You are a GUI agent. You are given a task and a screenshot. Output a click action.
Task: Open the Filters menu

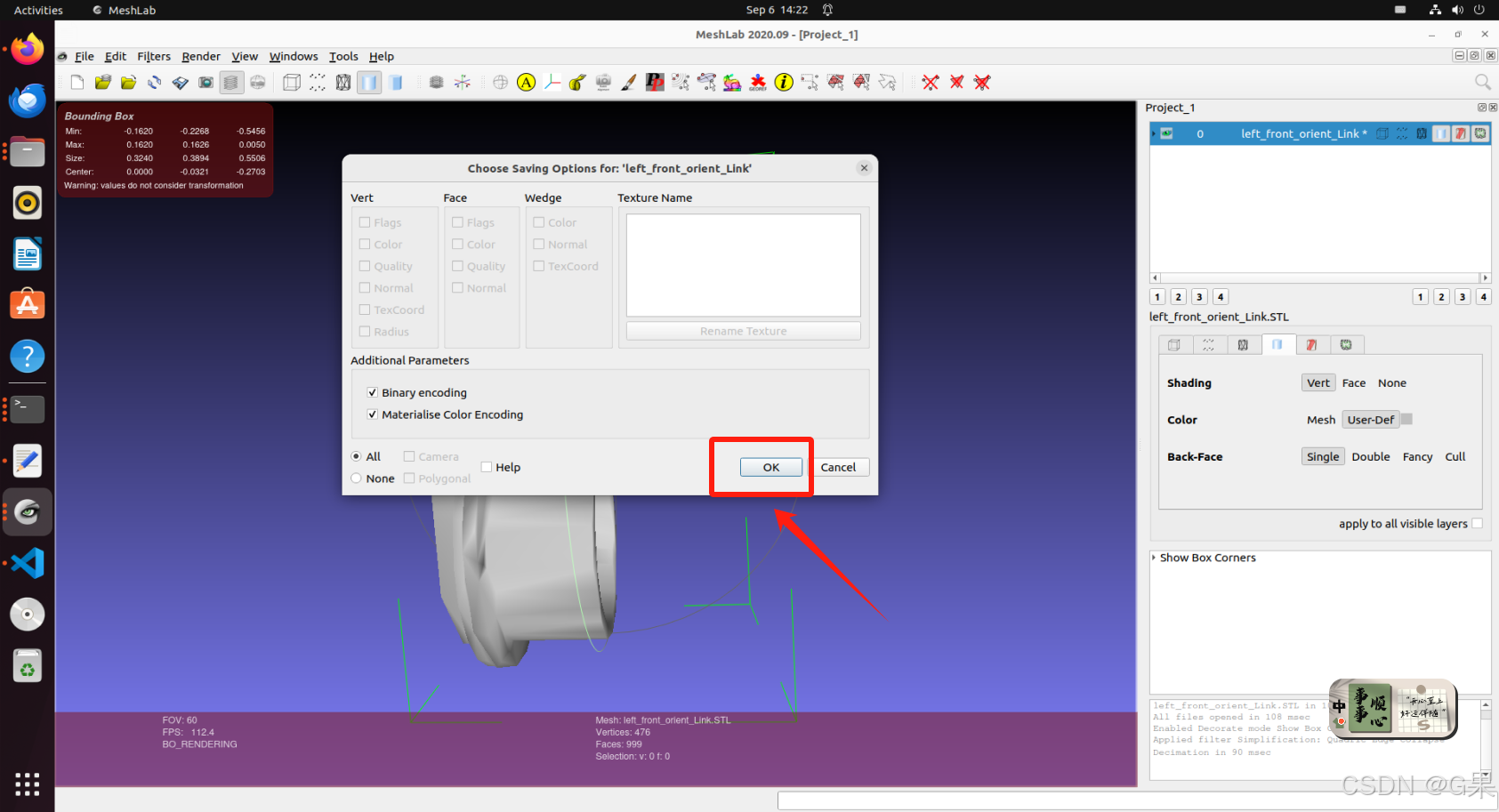[x=154, y=56]
